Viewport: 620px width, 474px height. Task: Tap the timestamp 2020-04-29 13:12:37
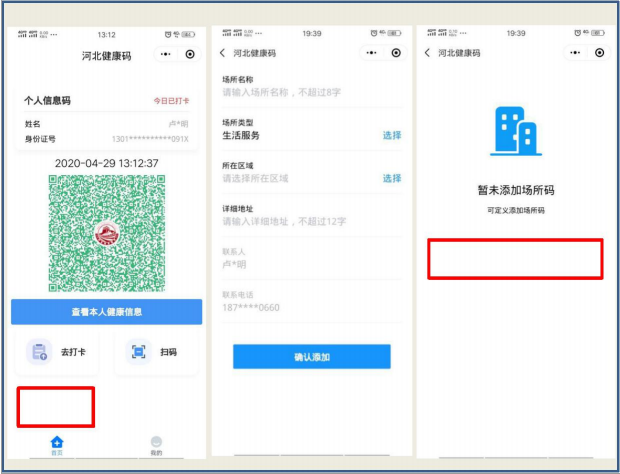pos(106,163)
